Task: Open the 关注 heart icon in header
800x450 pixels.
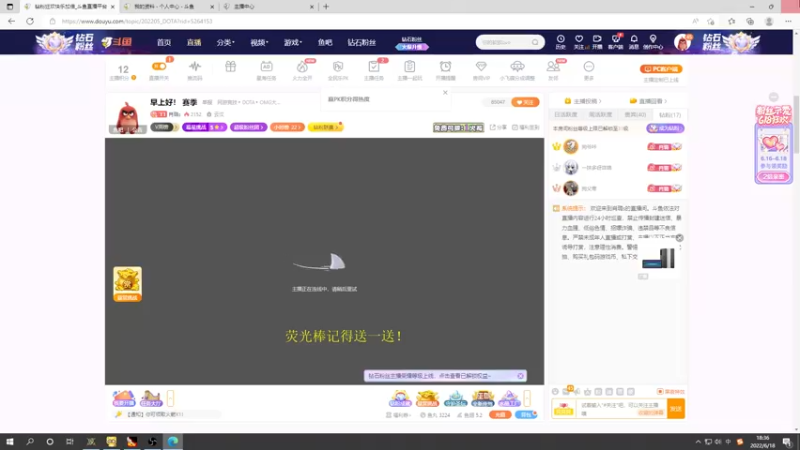Action: pyautogui.click(x=579, y=42)
